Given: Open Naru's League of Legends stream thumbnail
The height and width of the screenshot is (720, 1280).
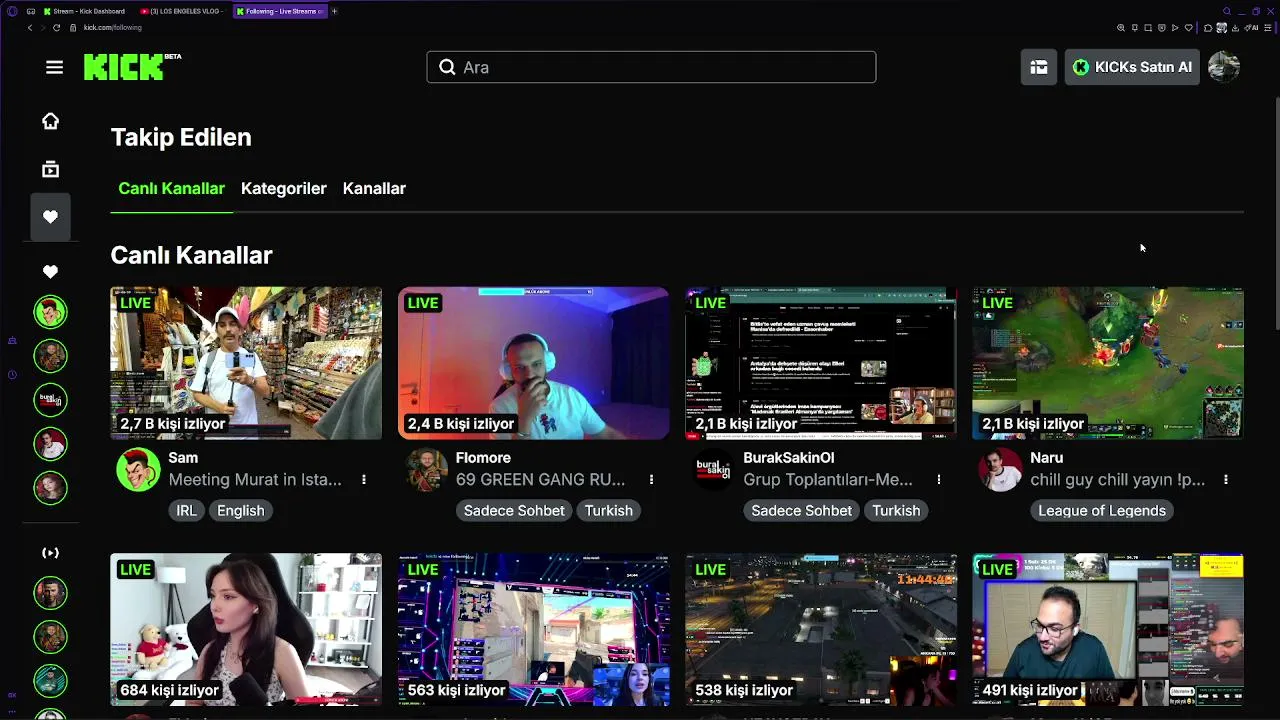Looking at the screenshot, I should [1108, 364].
